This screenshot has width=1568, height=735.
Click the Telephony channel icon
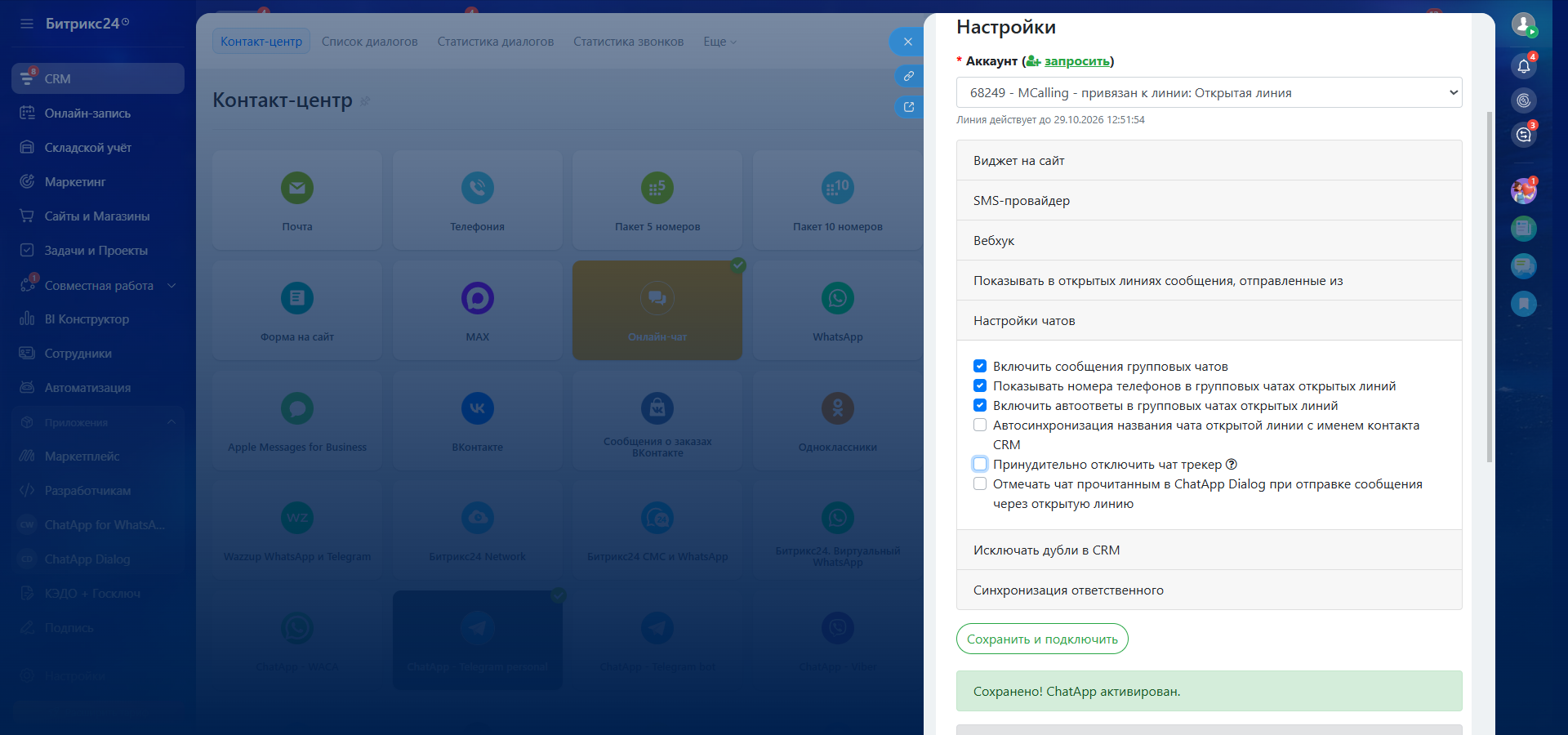point(477,188)
